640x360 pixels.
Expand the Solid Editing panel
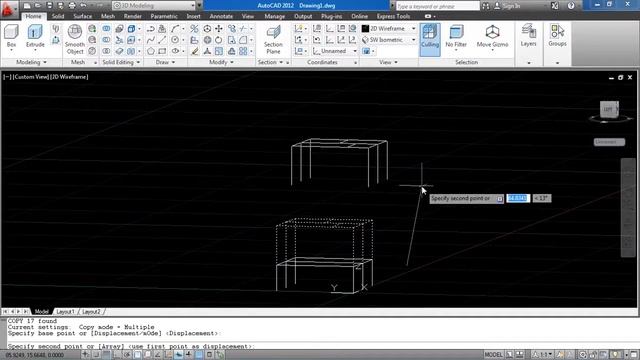[121, 62]
